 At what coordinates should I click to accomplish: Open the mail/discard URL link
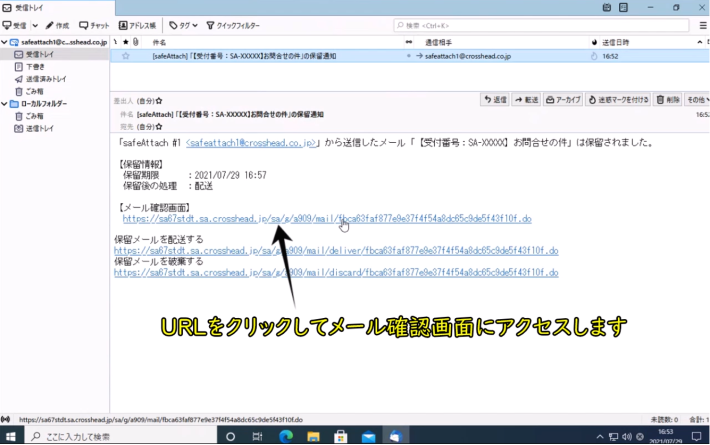[336, 273]
